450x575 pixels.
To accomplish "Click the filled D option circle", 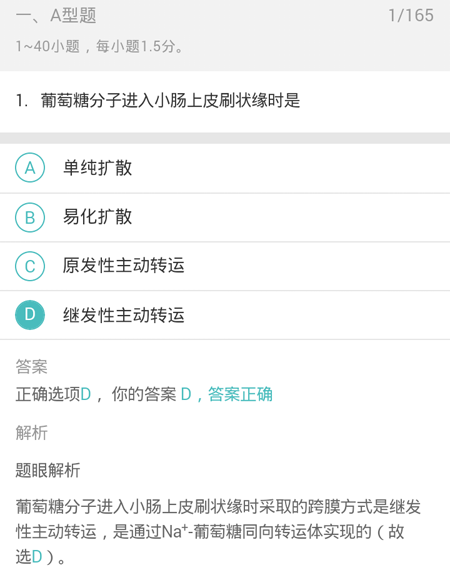I will coord(30,315).
